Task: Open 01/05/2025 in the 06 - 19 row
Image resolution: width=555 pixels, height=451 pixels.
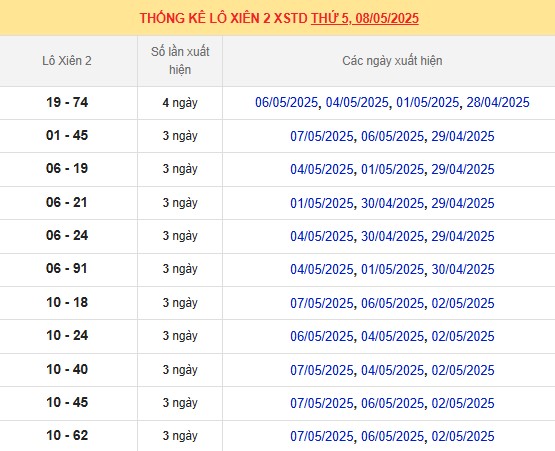Action: (392, 169)
